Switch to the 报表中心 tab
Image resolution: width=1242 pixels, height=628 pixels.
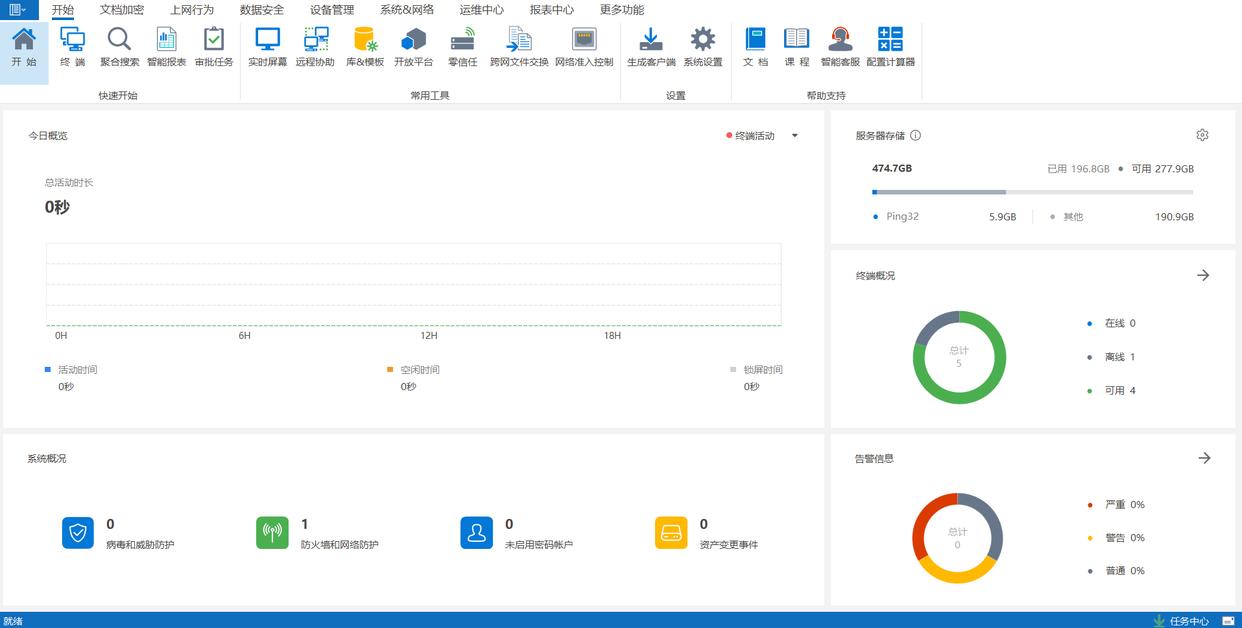pyautogui.click(x=551, y=10)
